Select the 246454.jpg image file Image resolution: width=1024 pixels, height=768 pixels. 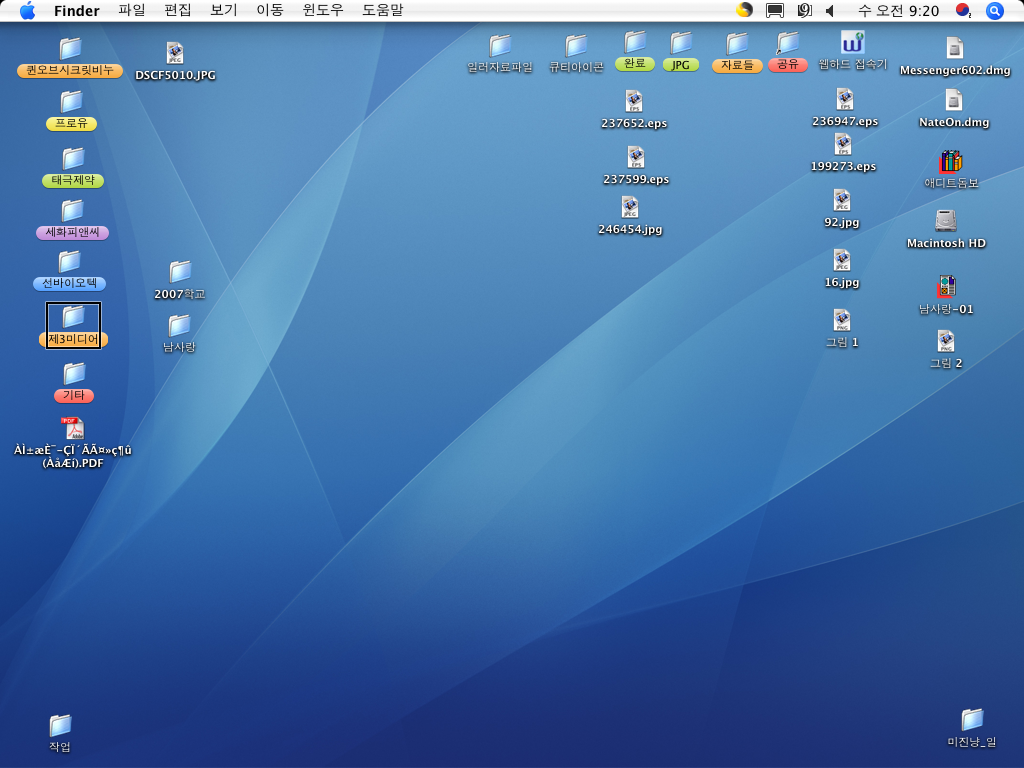[630, 208]
